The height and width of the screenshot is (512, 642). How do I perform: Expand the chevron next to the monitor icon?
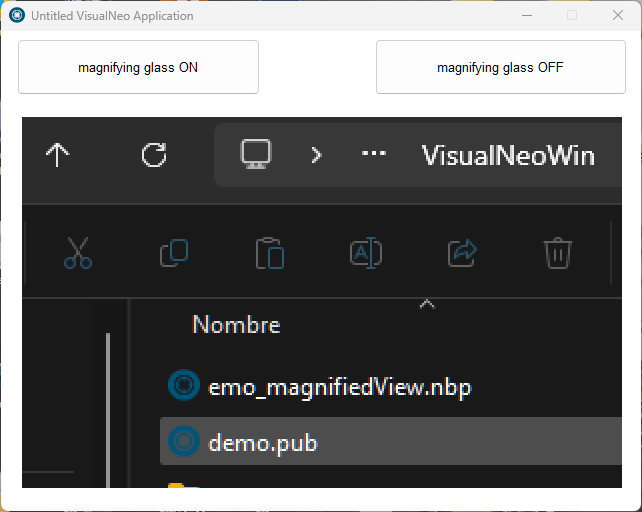click(316, 155)
